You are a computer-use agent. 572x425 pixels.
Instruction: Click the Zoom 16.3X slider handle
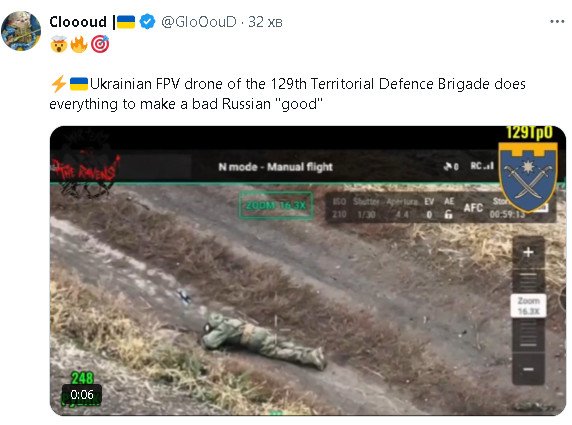(528, 306)
